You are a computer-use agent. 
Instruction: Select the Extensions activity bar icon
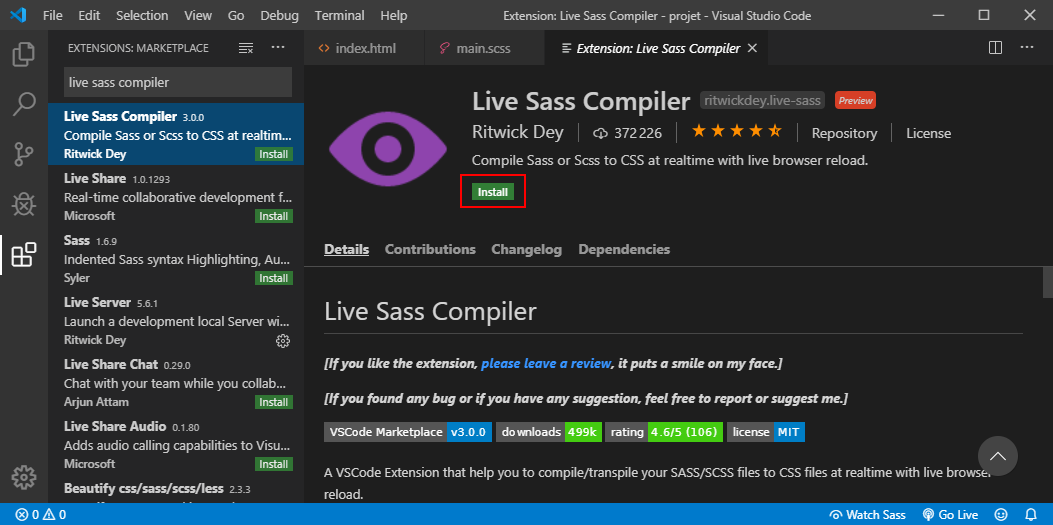point(24,254)
